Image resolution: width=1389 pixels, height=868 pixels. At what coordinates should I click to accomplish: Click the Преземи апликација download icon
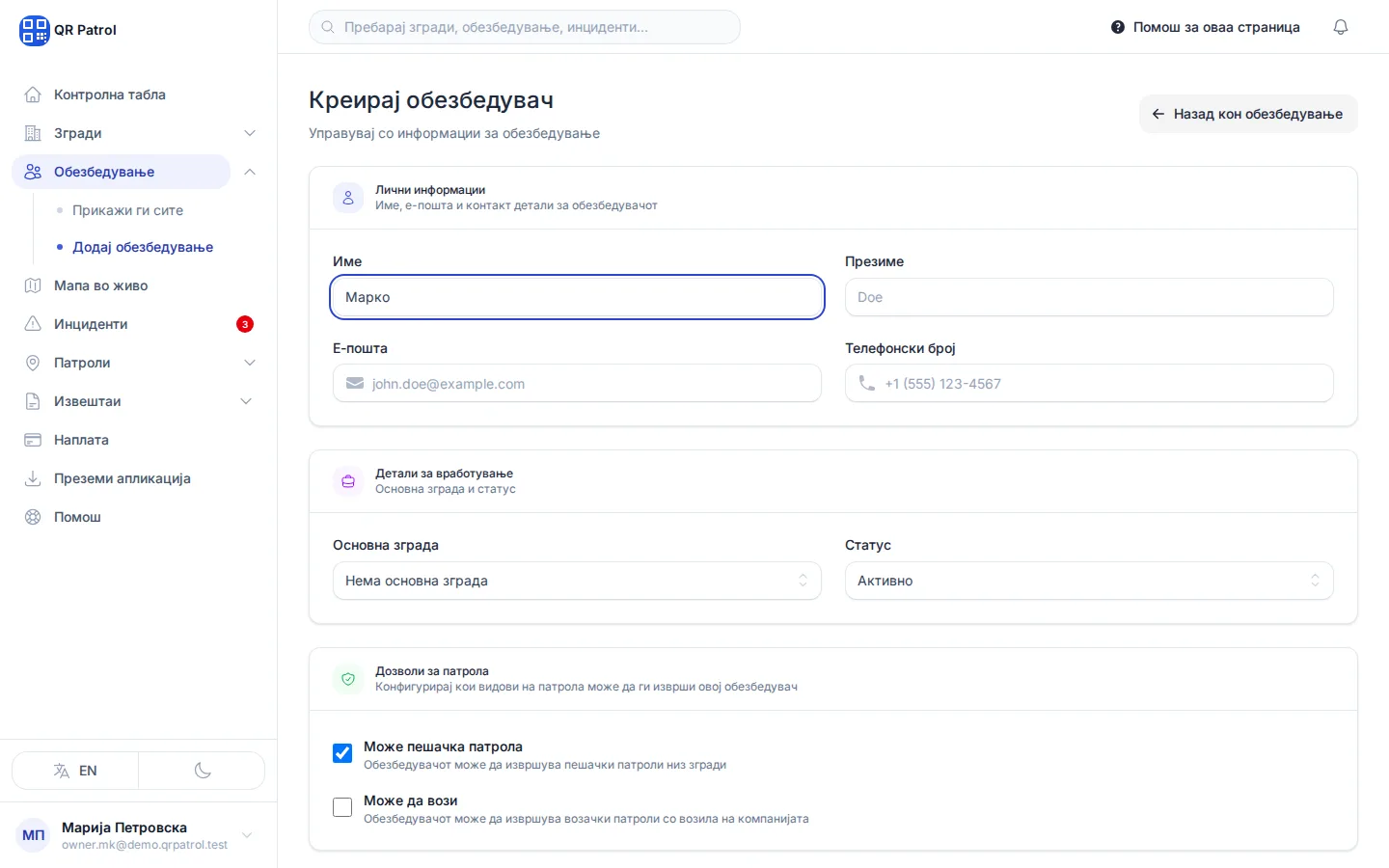(33, 478)
